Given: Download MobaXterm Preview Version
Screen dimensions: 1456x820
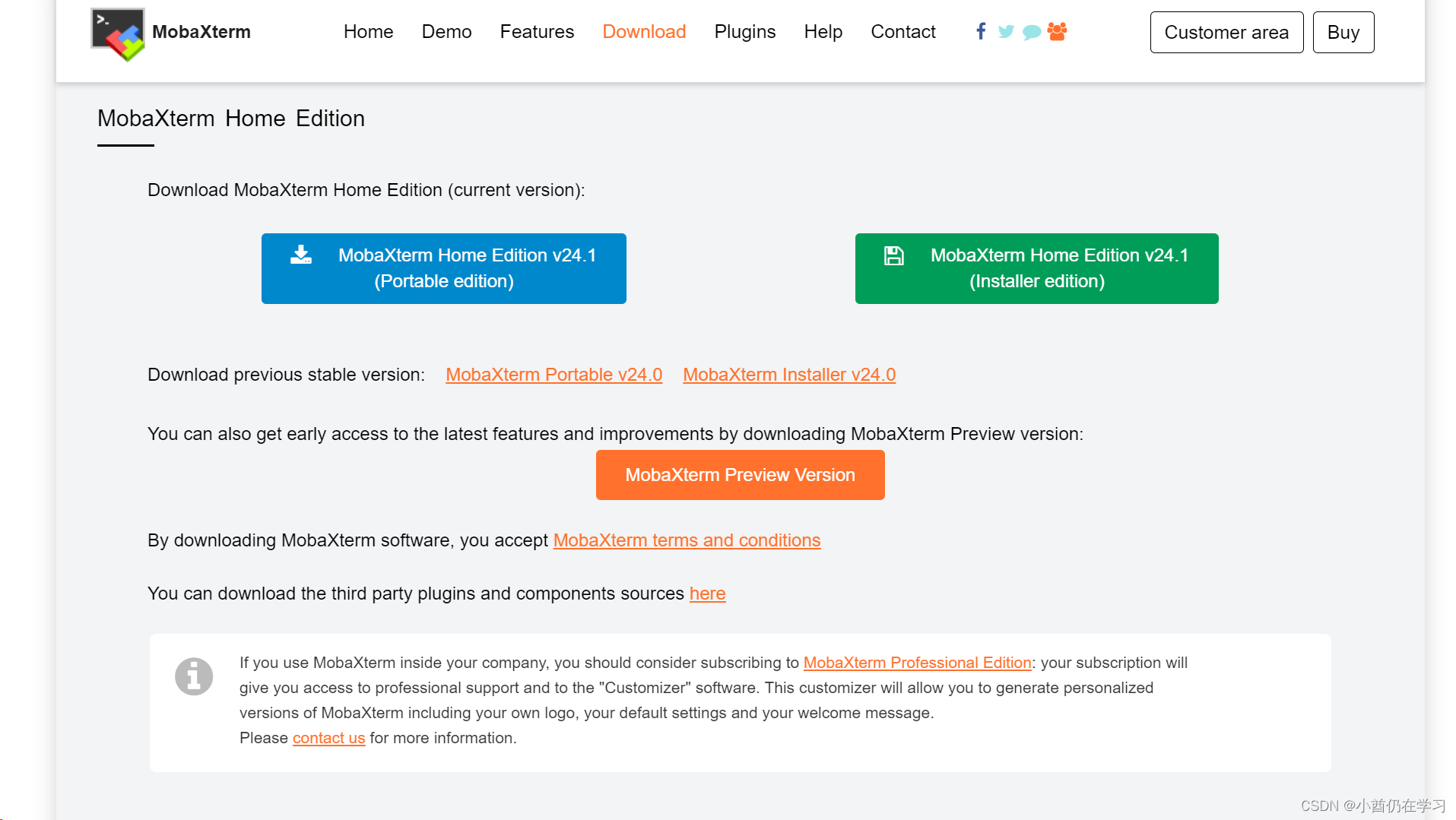Looking at the screenshot, I should (x=739, y=474).
